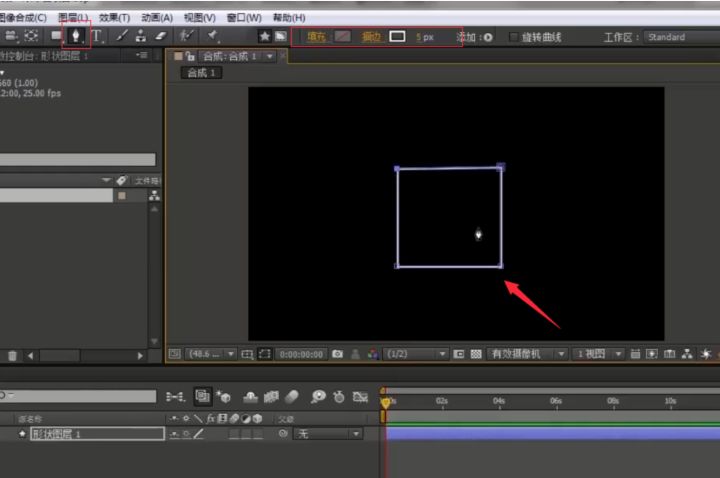Open the 效果(T) menu

[114, 18]
